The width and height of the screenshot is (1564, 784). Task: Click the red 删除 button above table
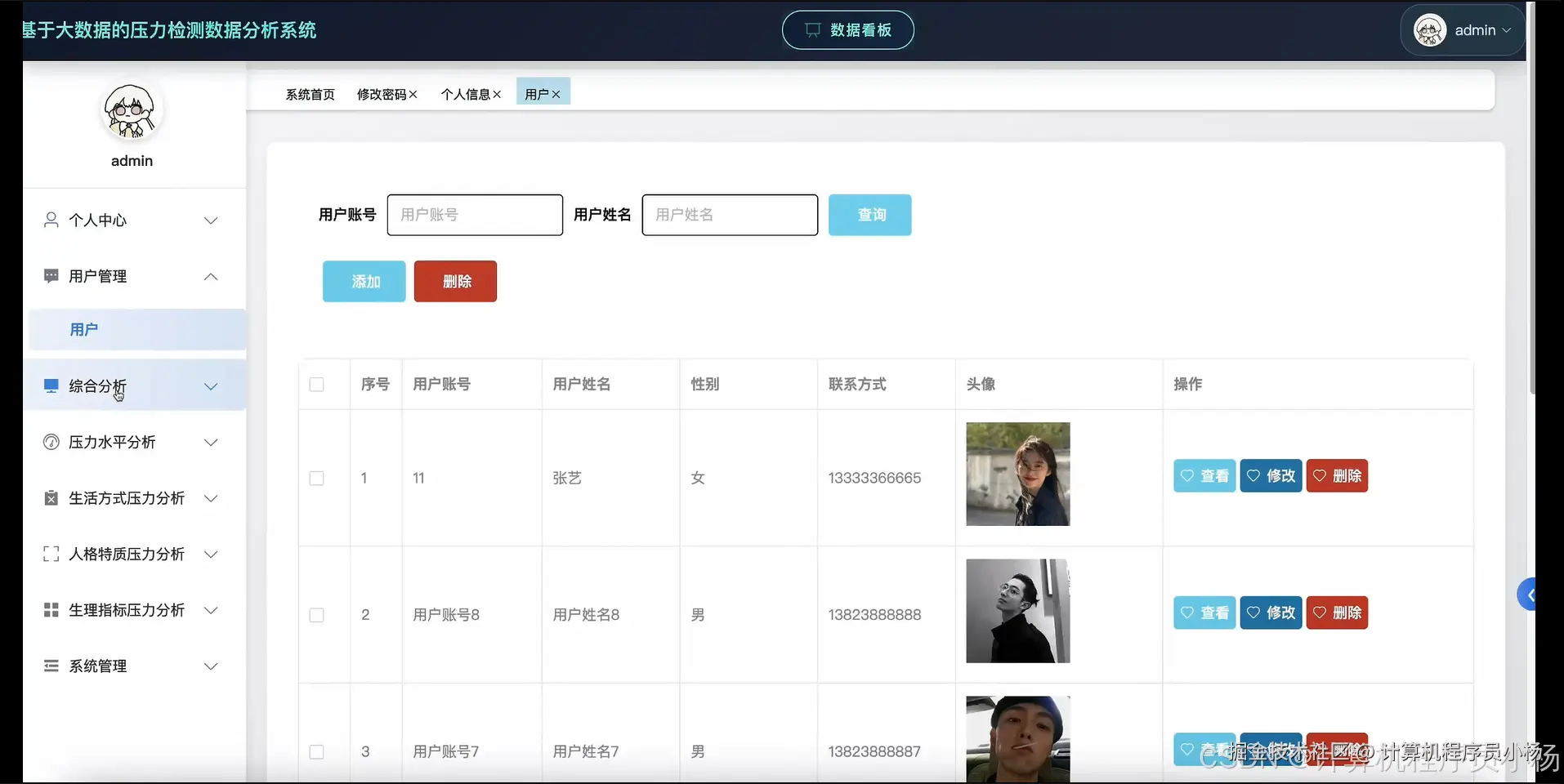[x=455, y=281]
